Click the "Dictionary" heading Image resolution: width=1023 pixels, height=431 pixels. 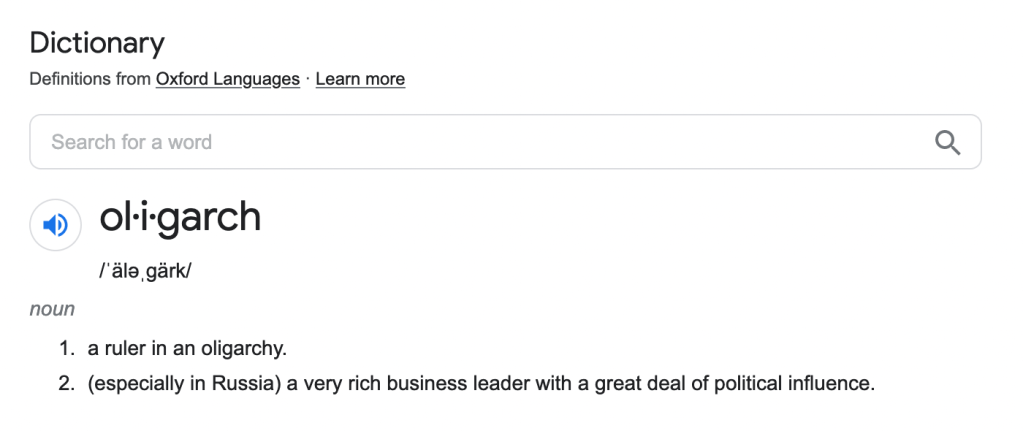97,43
